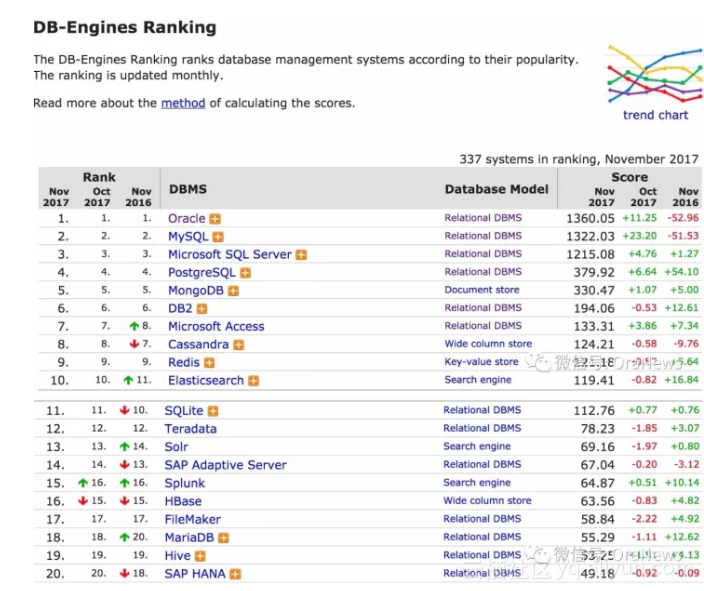
Task: Click the plus icon beside PostgreSQL
Action: [x=246, y=273]
